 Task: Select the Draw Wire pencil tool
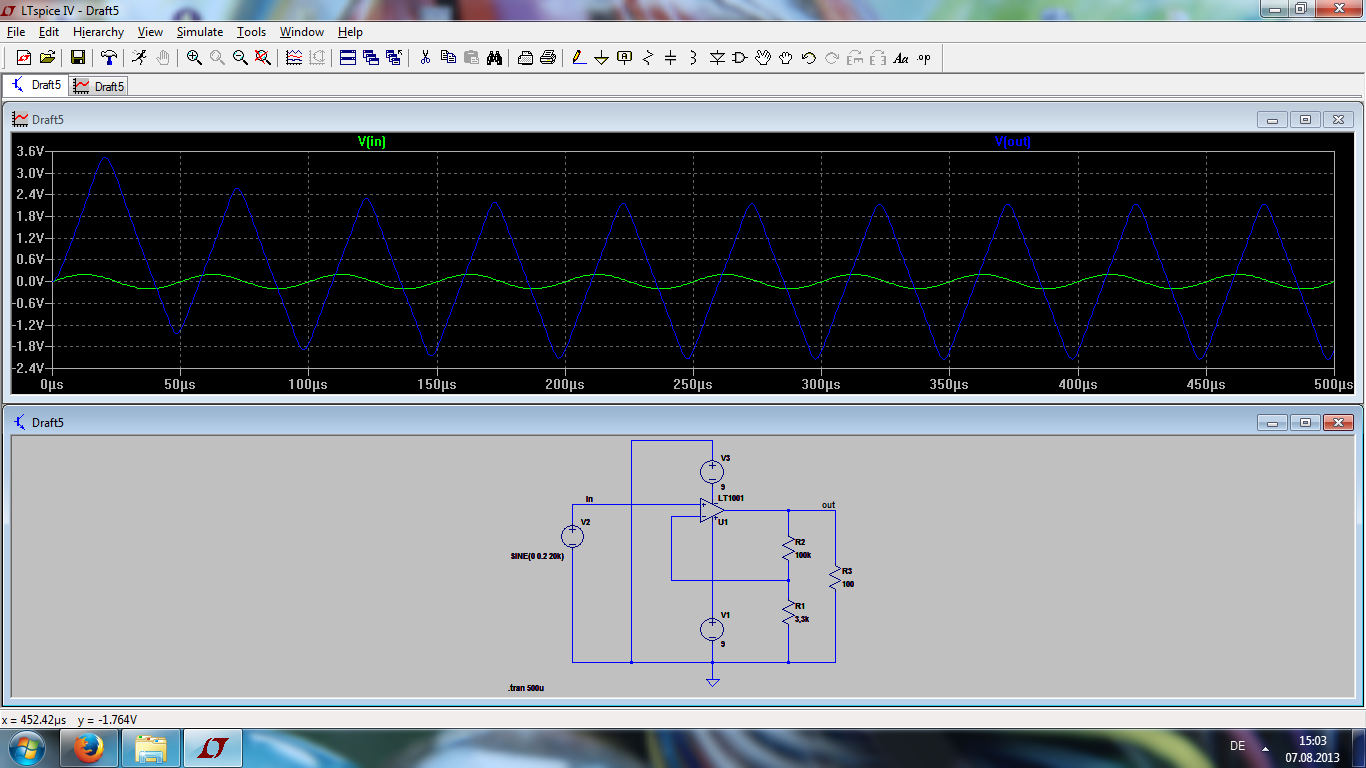(578, 58)
